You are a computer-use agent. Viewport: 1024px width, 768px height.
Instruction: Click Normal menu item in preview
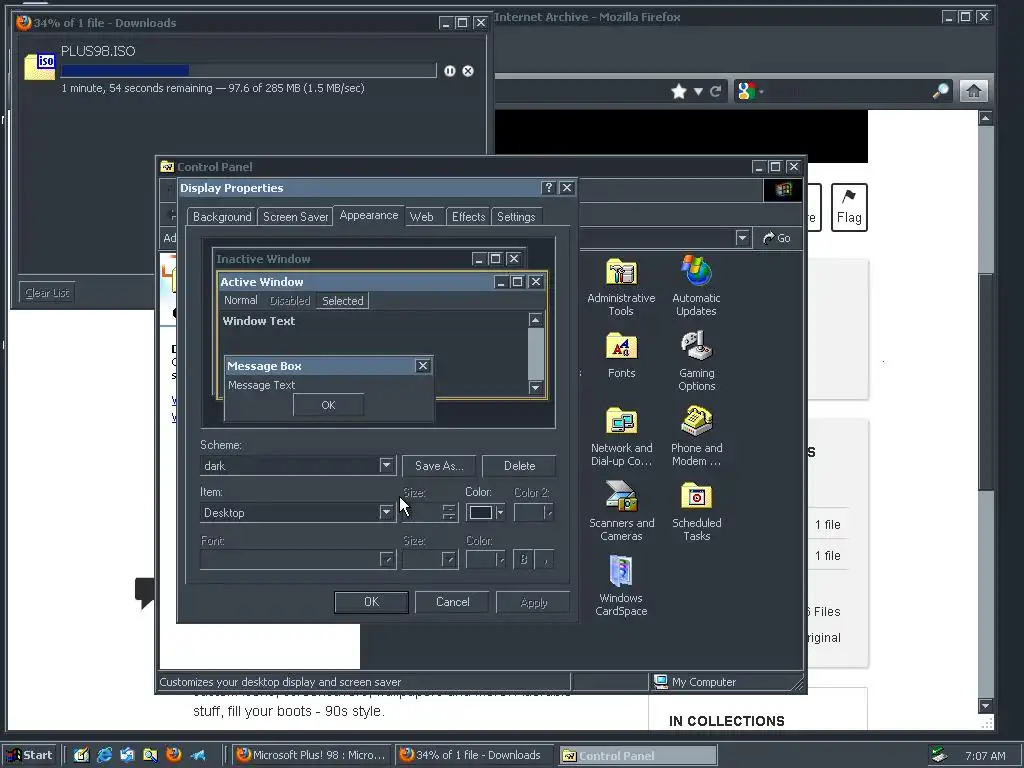coord(241,300)
